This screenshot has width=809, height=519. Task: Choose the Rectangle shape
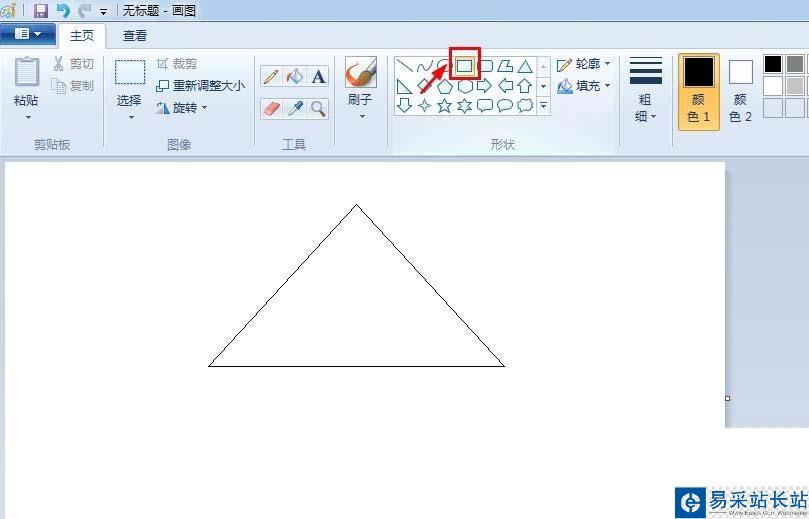(x=465, y=66)
